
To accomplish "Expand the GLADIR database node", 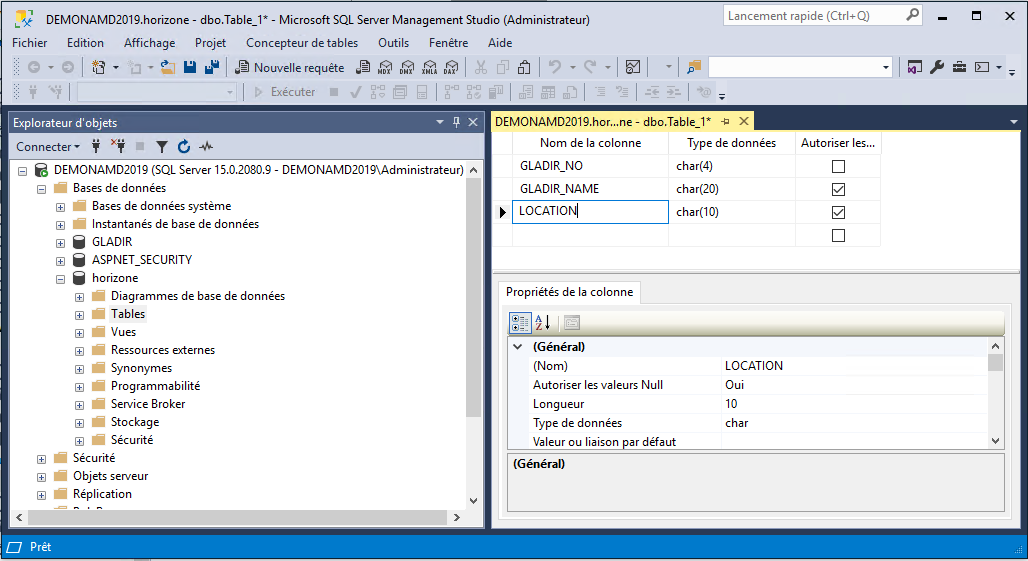I will [61, 242].
